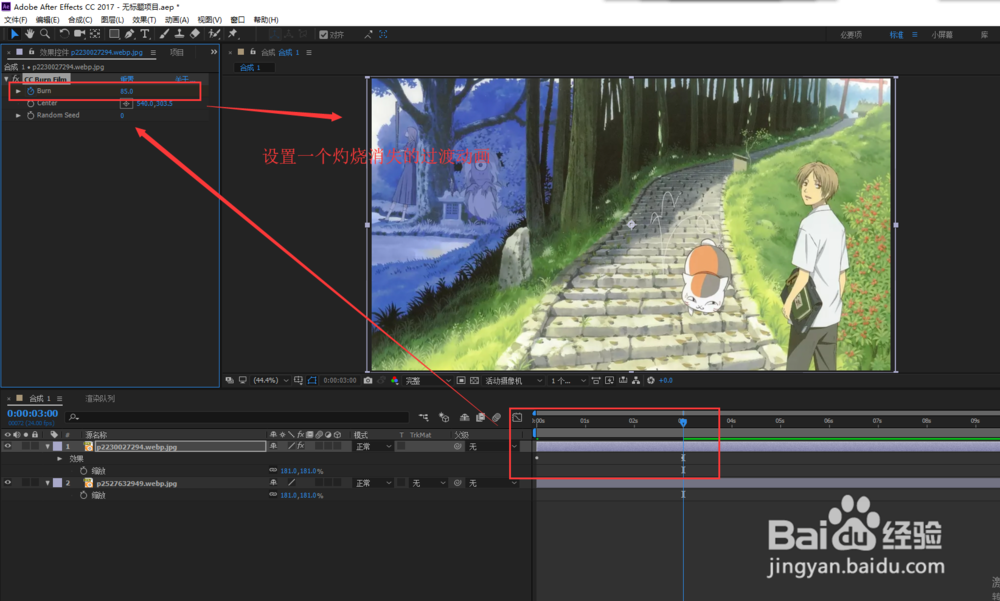
Task: Select the Brush tool
Action: tap(164, 34)
